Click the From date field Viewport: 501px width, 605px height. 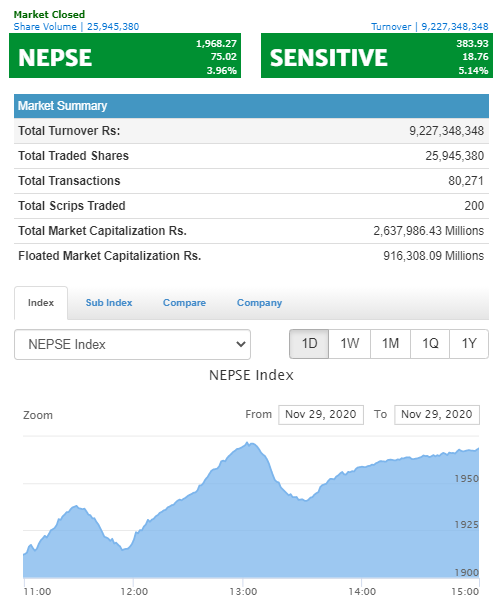tap(321, 415)
